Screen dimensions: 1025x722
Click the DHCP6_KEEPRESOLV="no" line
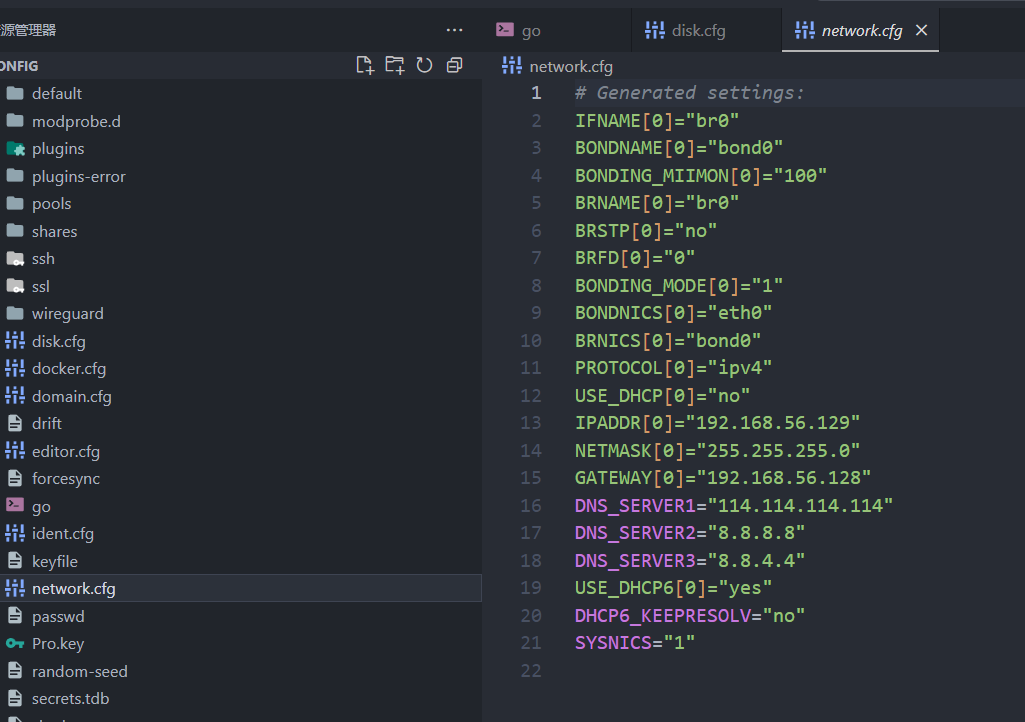[690, 615]
